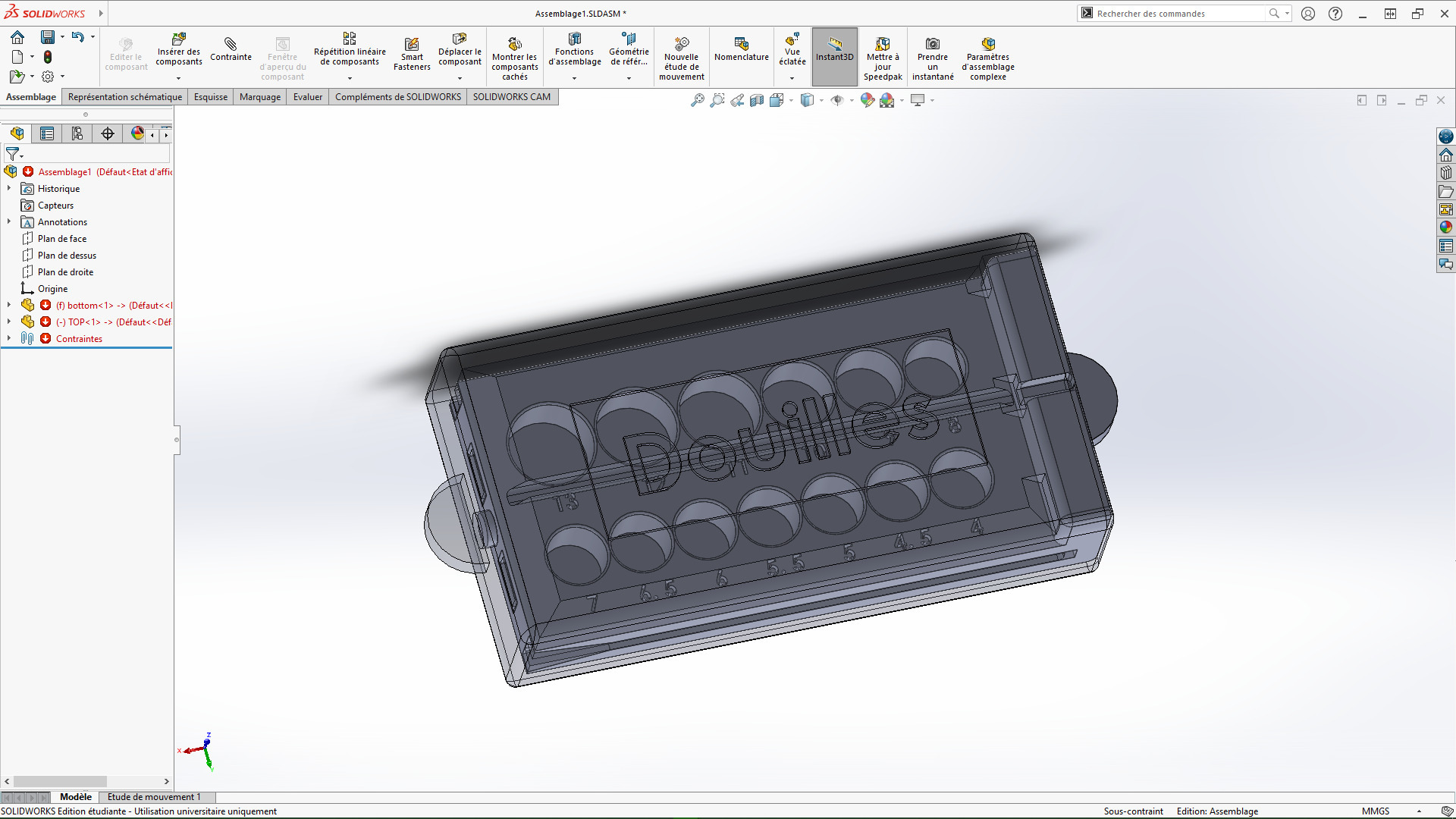
Task: Expand the bottom<1> component node
Action: (9, 306)
